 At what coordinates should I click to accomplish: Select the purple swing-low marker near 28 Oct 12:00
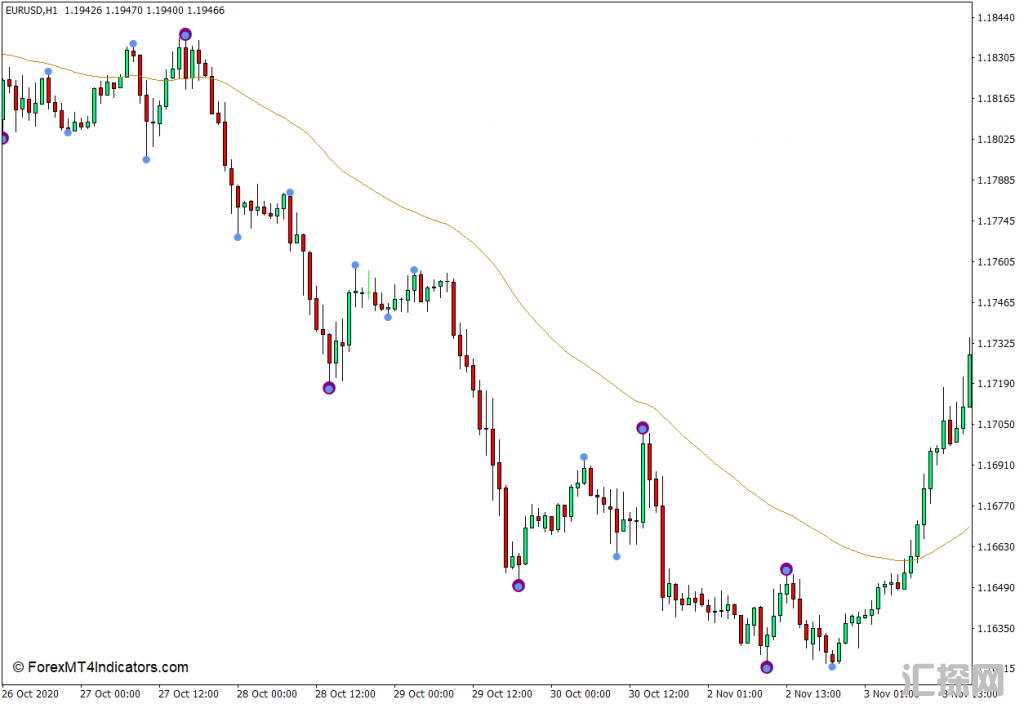(329, 388)
